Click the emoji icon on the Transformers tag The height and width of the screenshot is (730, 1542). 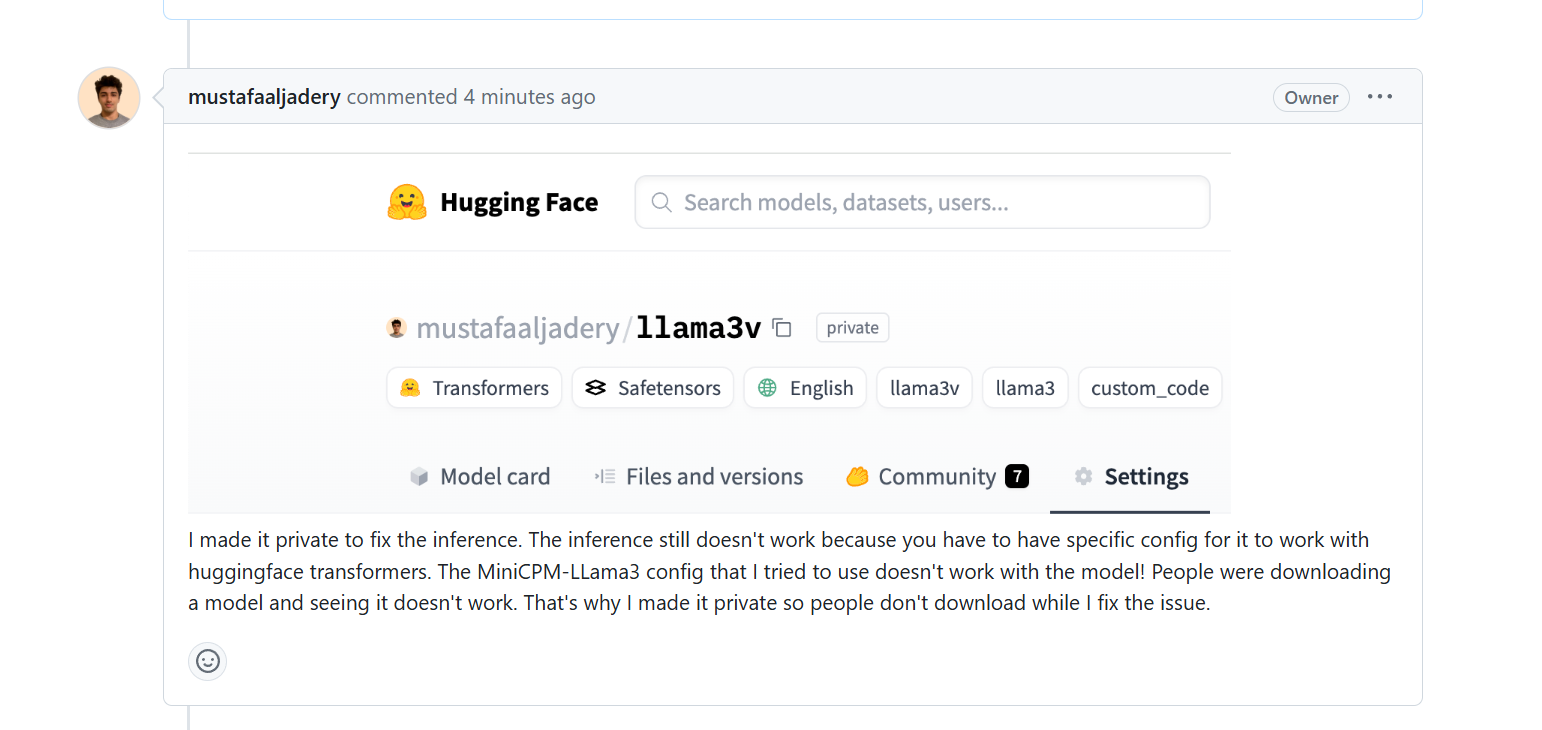(x=409, y=388)
